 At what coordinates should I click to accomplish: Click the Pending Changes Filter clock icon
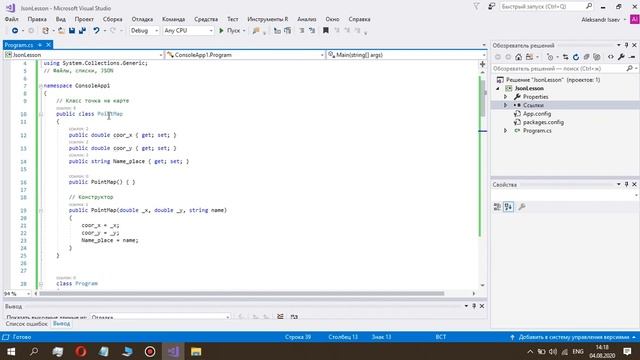[550, 57]
